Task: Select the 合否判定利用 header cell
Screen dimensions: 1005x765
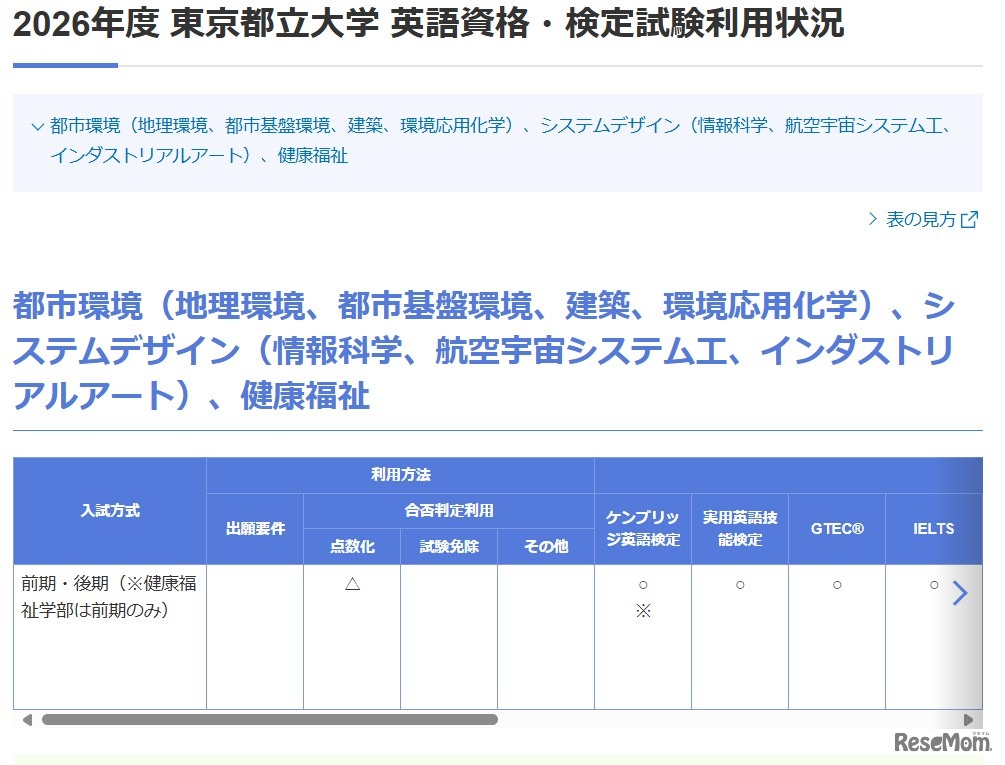Action: click(448, 510)
